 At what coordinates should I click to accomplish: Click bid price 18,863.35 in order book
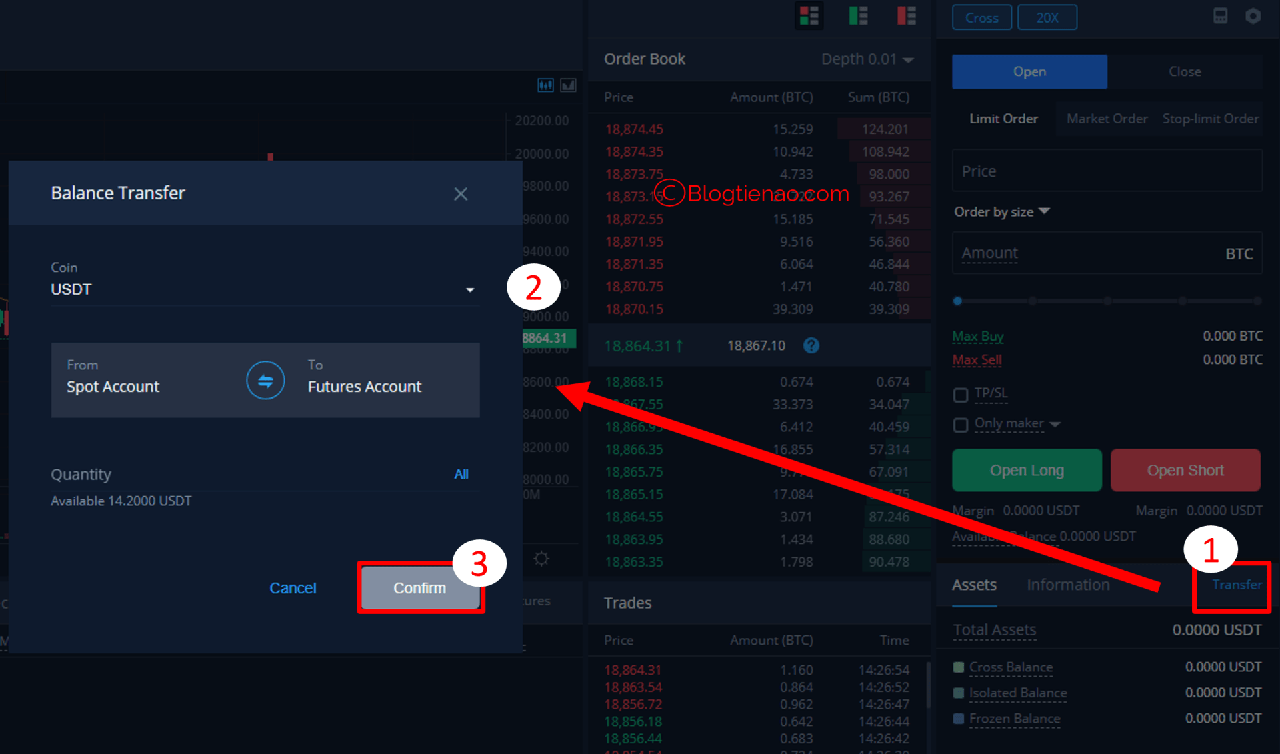point(634,562)
